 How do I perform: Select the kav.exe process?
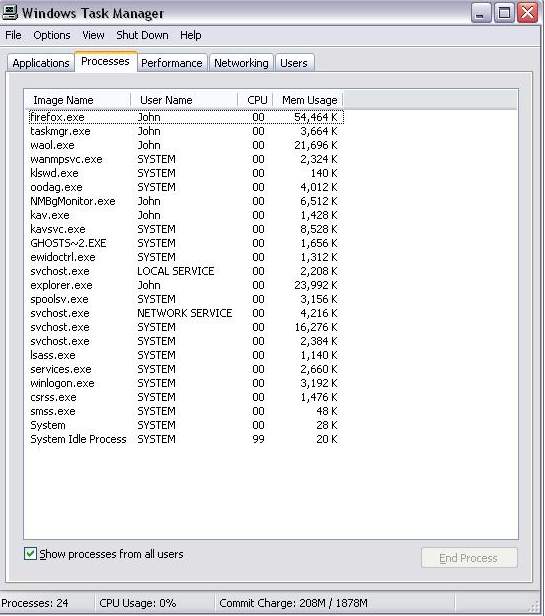(186, 215)
